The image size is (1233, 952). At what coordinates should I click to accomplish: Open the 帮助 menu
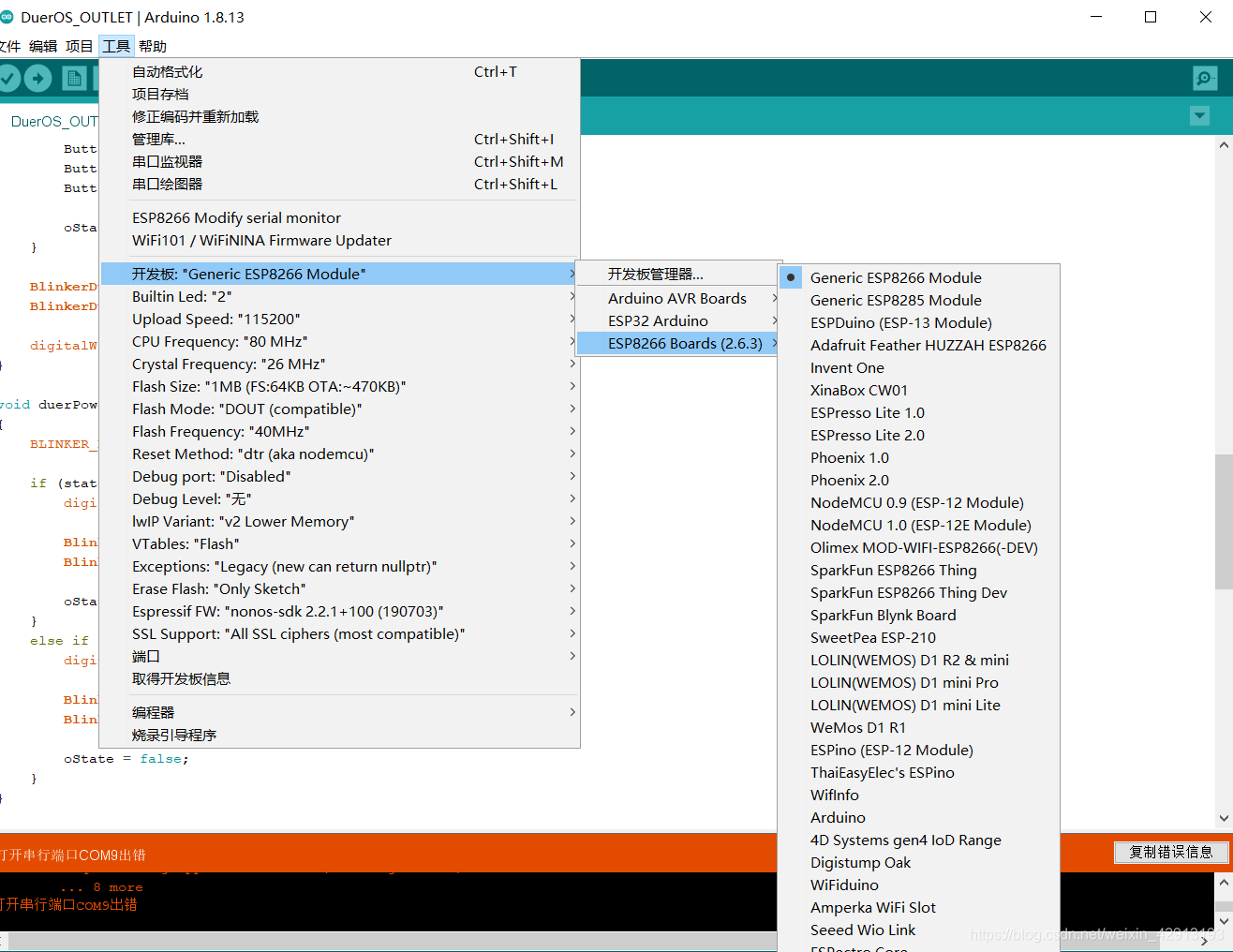[x=153, y=46]
